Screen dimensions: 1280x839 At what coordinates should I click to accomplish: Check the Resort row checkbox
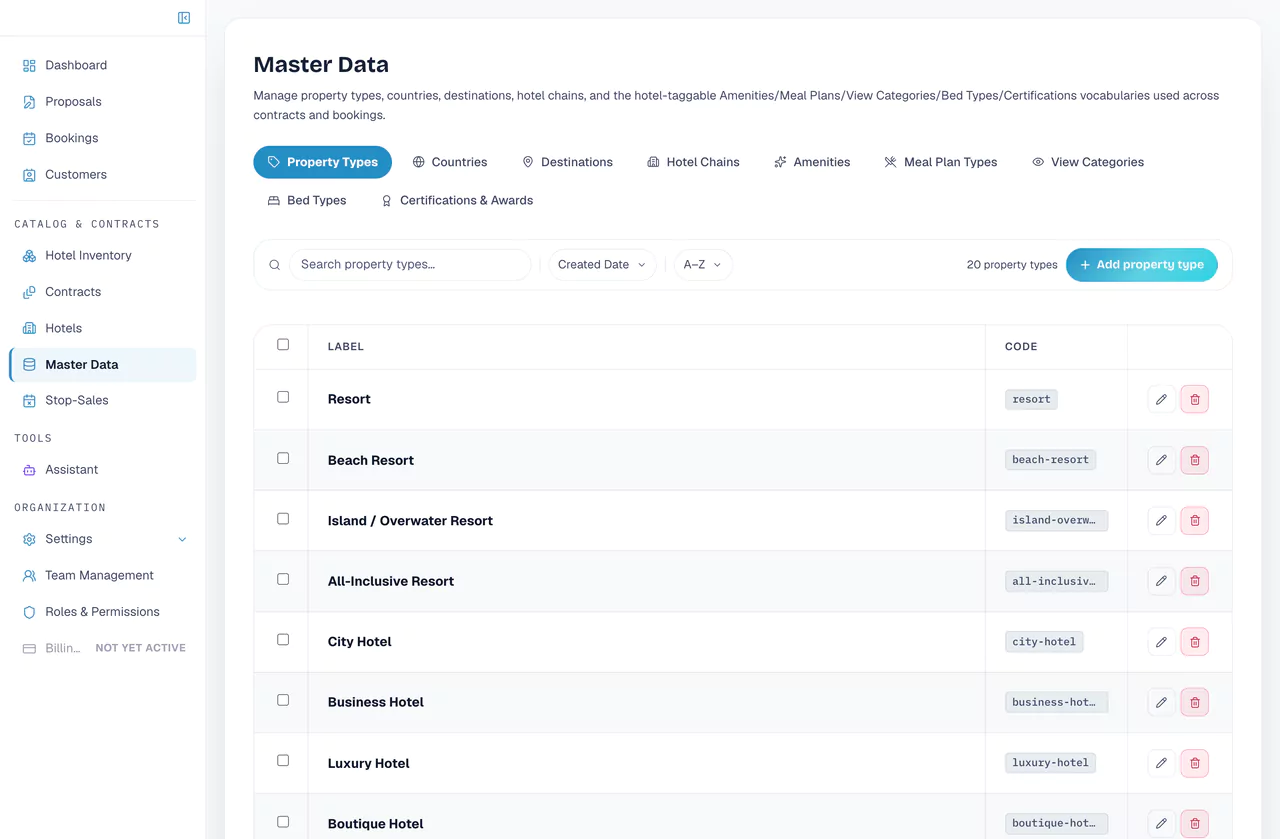click(x=283, y=397)
